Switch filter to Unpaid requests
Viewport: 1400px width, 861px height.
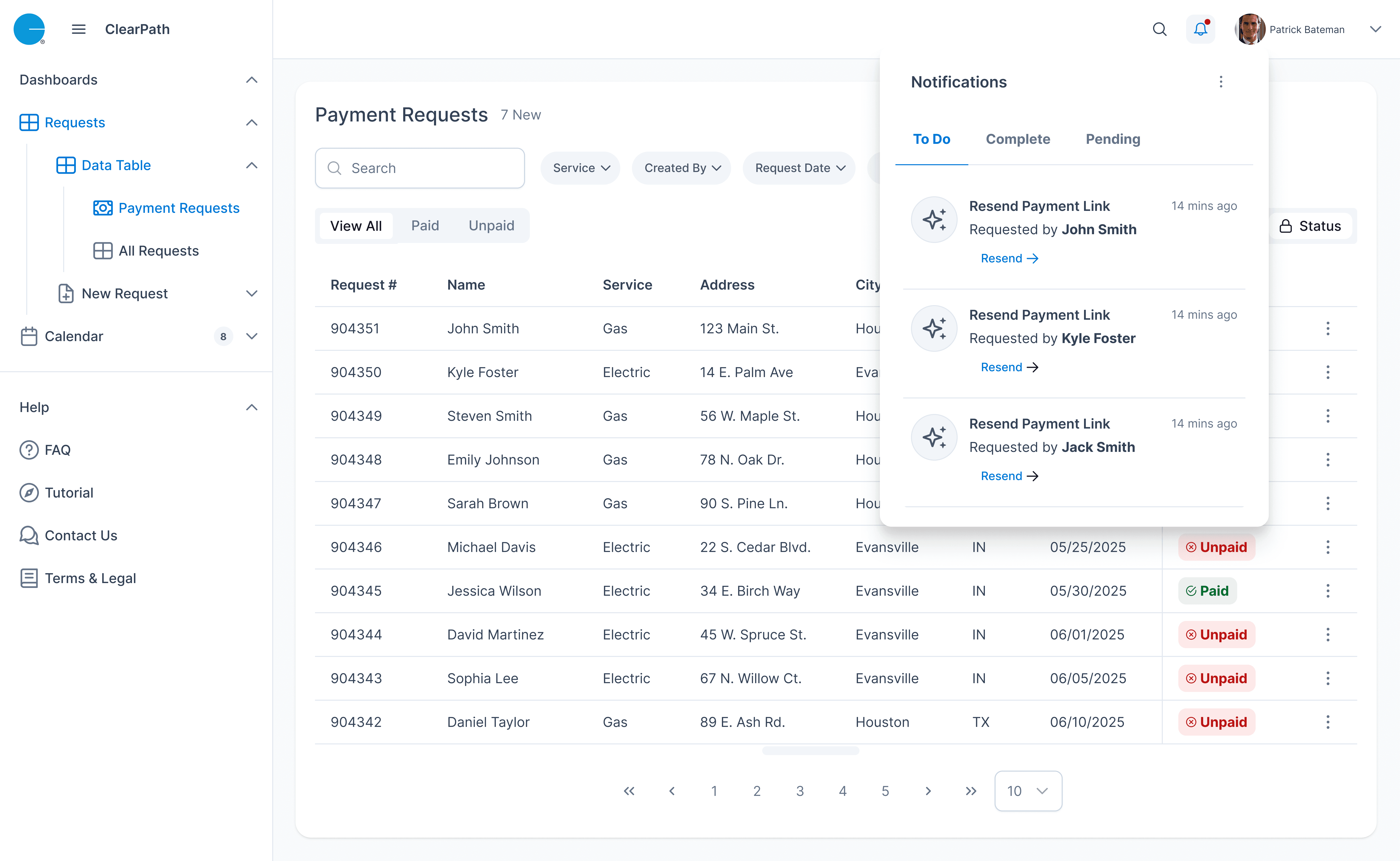tap(491, 225)
